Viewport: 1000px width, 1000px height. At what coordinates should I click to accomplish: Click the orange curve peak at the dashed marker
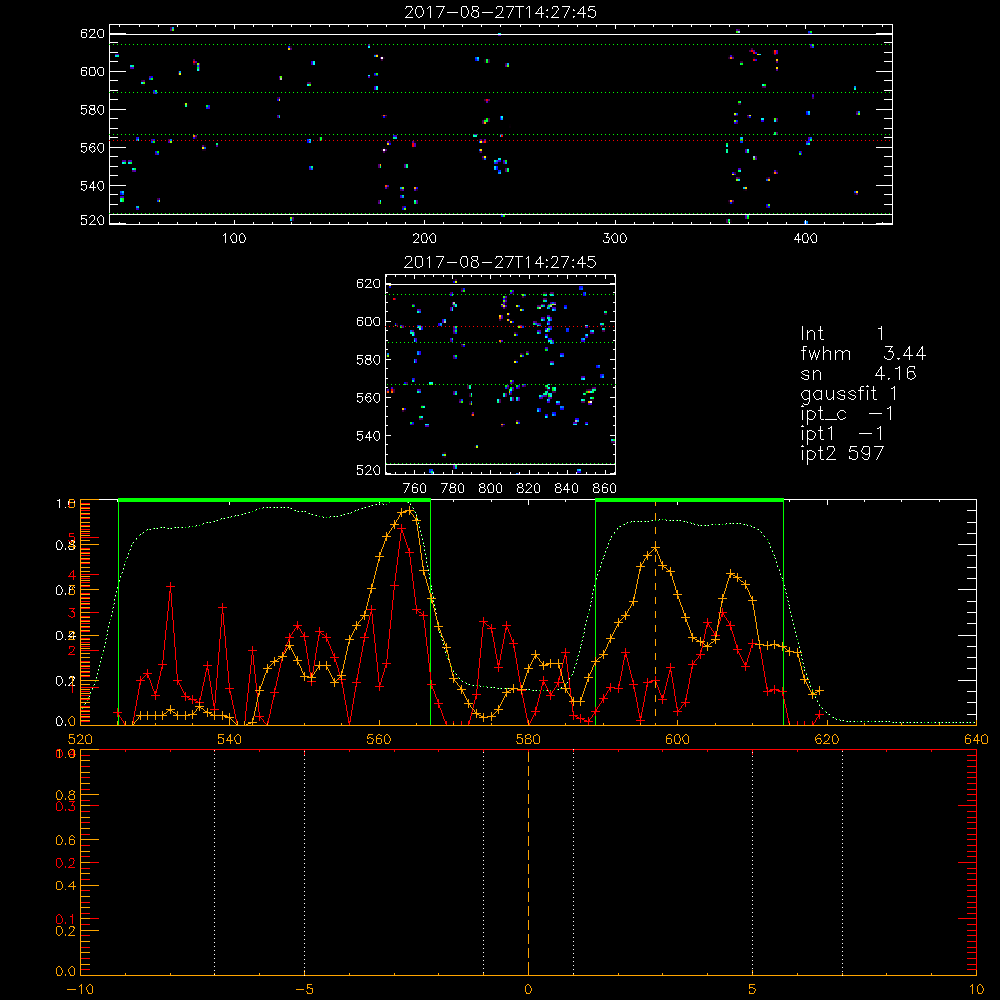pyautogui.click(x=655, y=547)
